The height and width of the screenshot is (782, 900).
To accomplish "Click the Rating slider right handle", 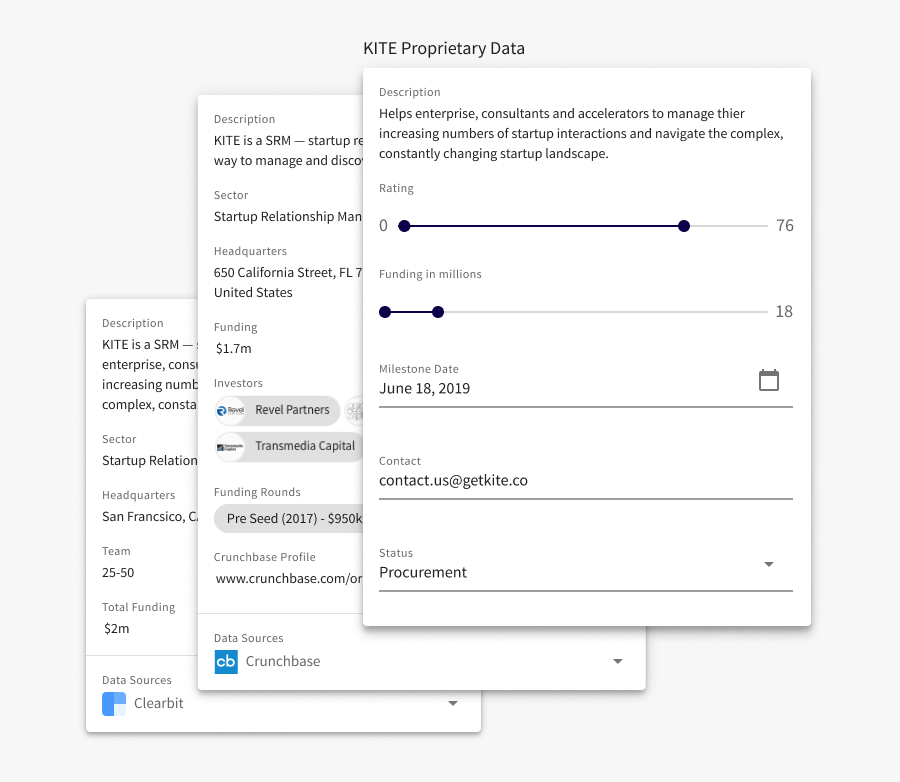I will coord(683,226).
